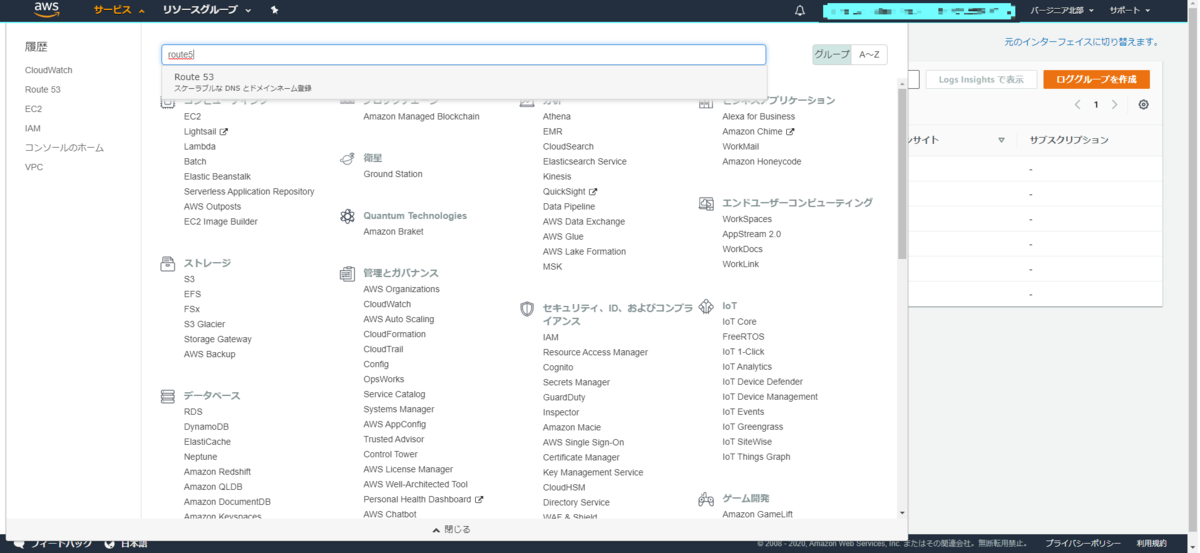Open Ground Station service link
1200x553 pixels.
[393, 174]
